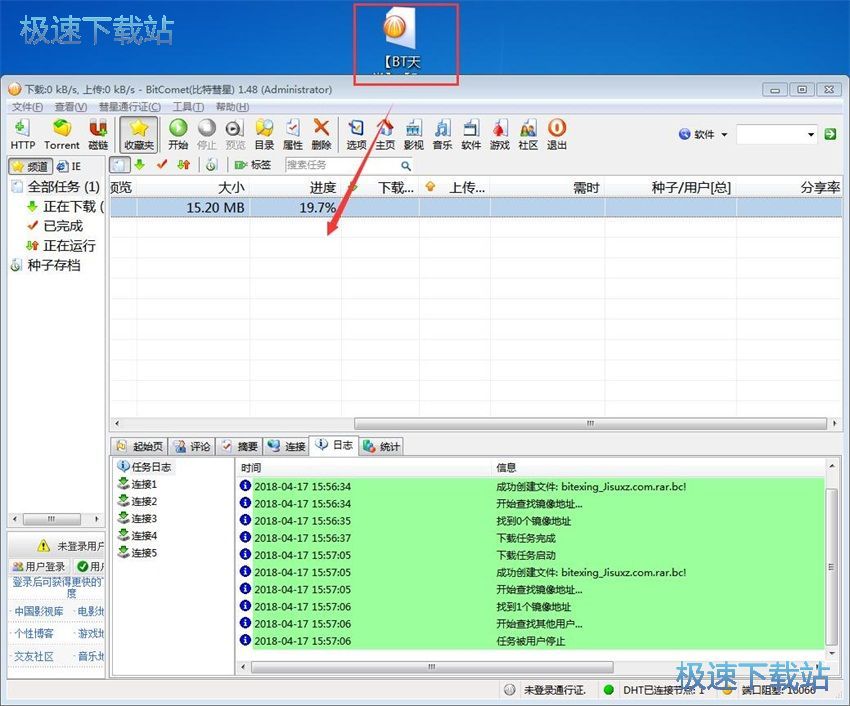Open the 工具(T) menu
The height and width of the screenshot is (706, 850).
pos(188,107)
